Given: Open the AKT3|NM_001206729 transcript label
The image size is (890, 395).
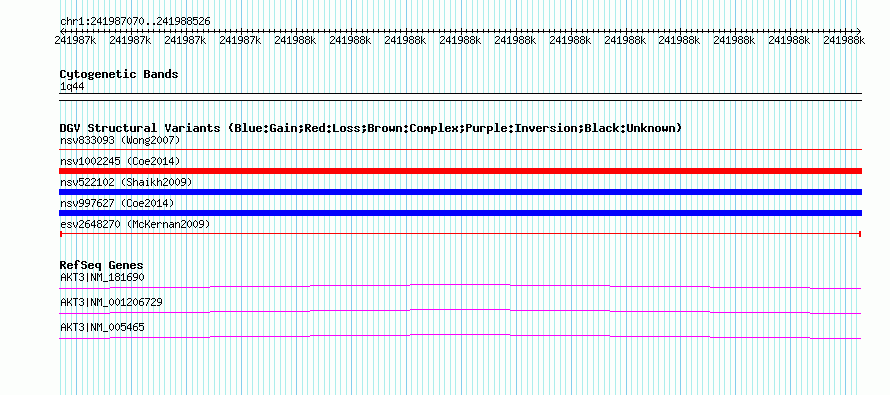Looking at the screenshot, I should click(x=111, y=302).
